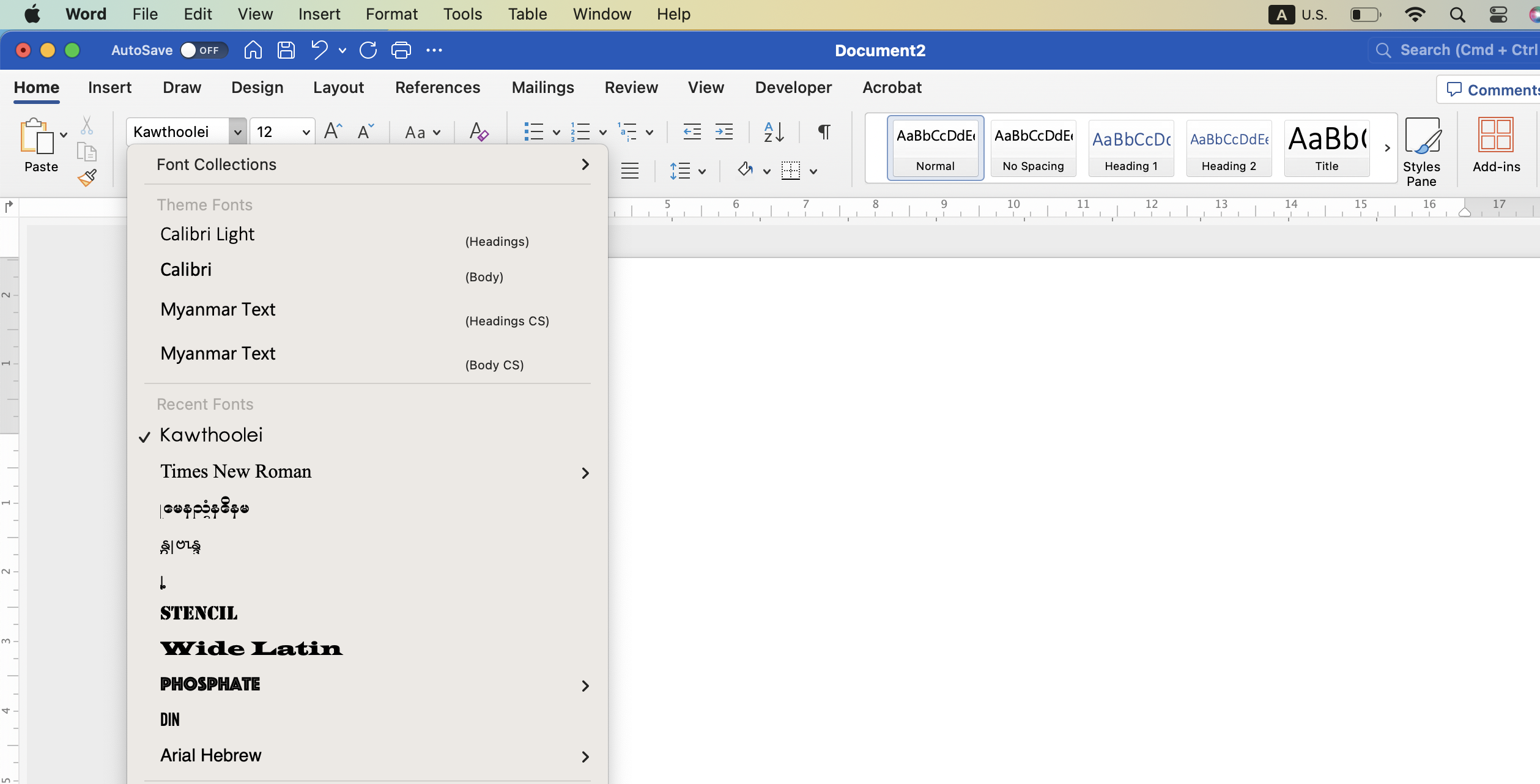Justify text alignment
The width and height of the screenshot is (1540, 784).
coord(630,171)
